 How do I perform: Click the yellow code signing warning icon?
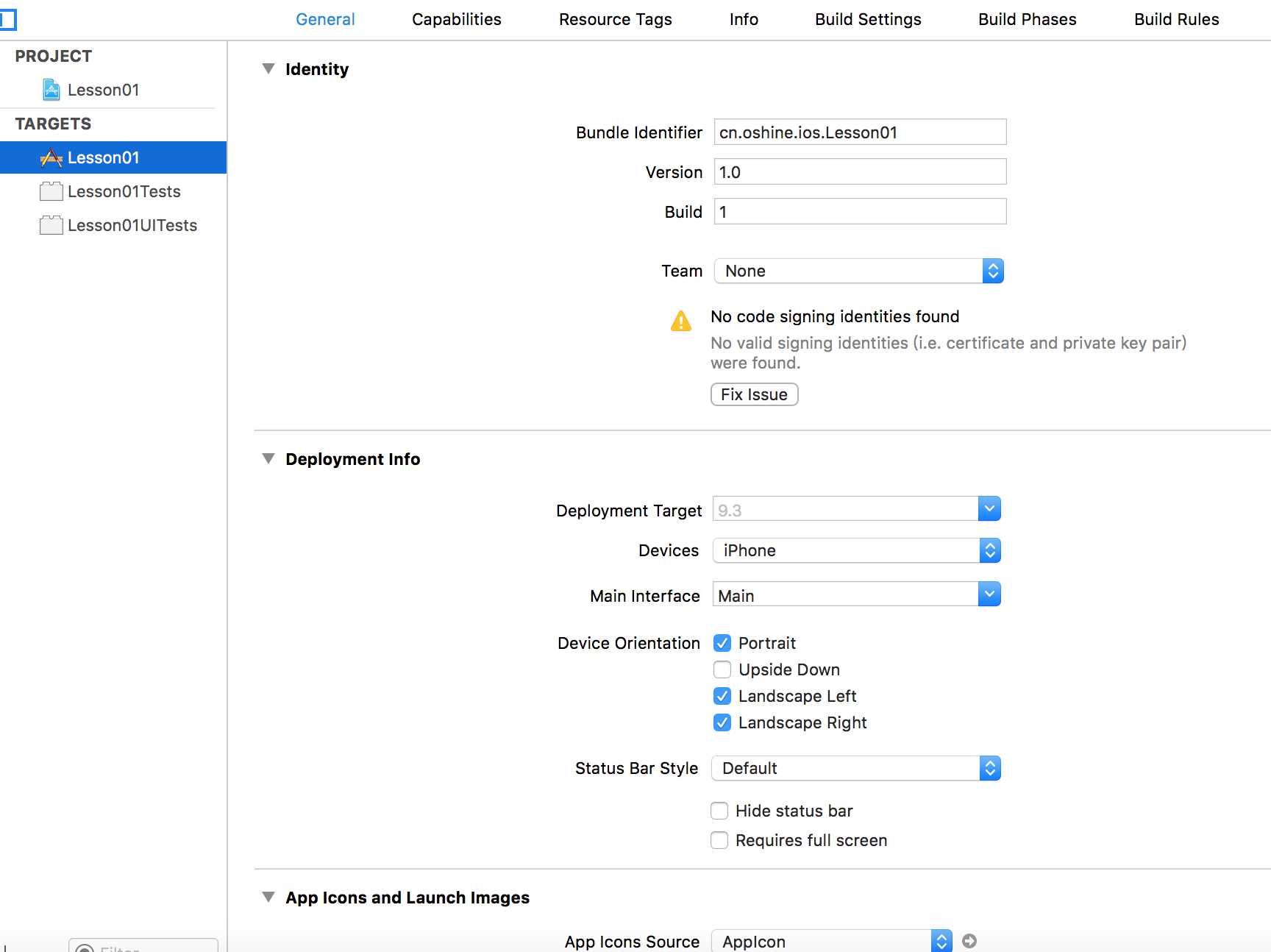click(681, 322)
